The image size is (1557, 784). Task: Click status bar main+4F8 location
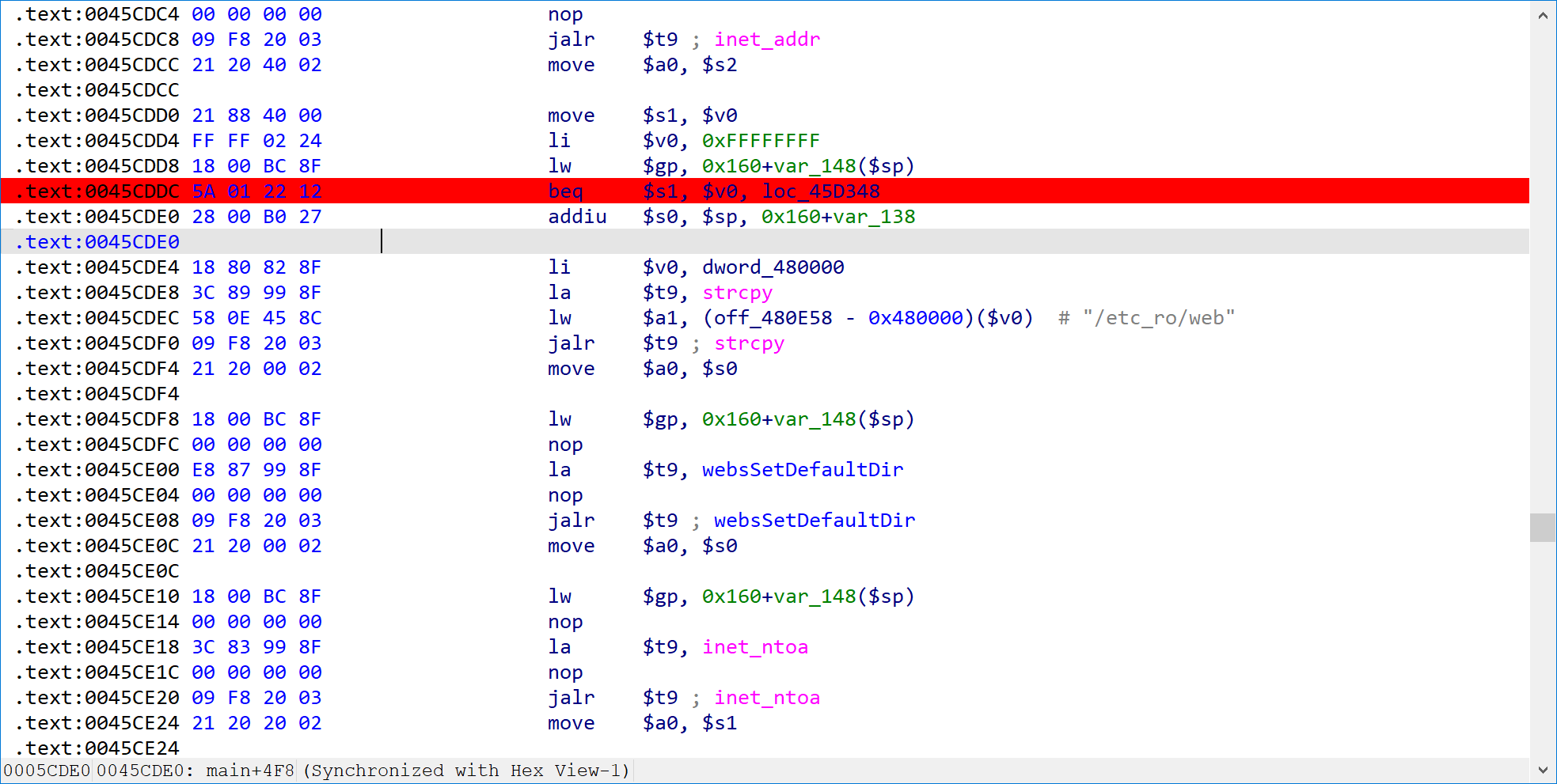point(250,771)
